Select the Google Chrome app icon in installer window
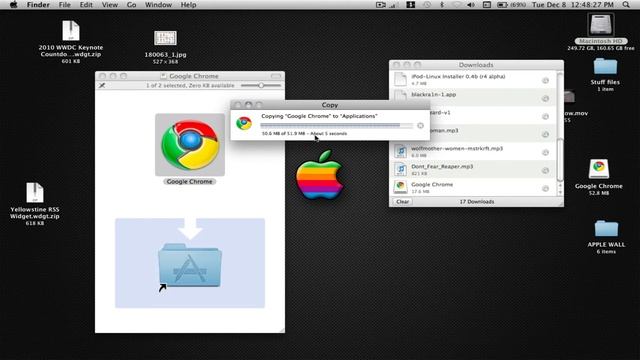This screenshot has width=640, height=360. point(190,145)
